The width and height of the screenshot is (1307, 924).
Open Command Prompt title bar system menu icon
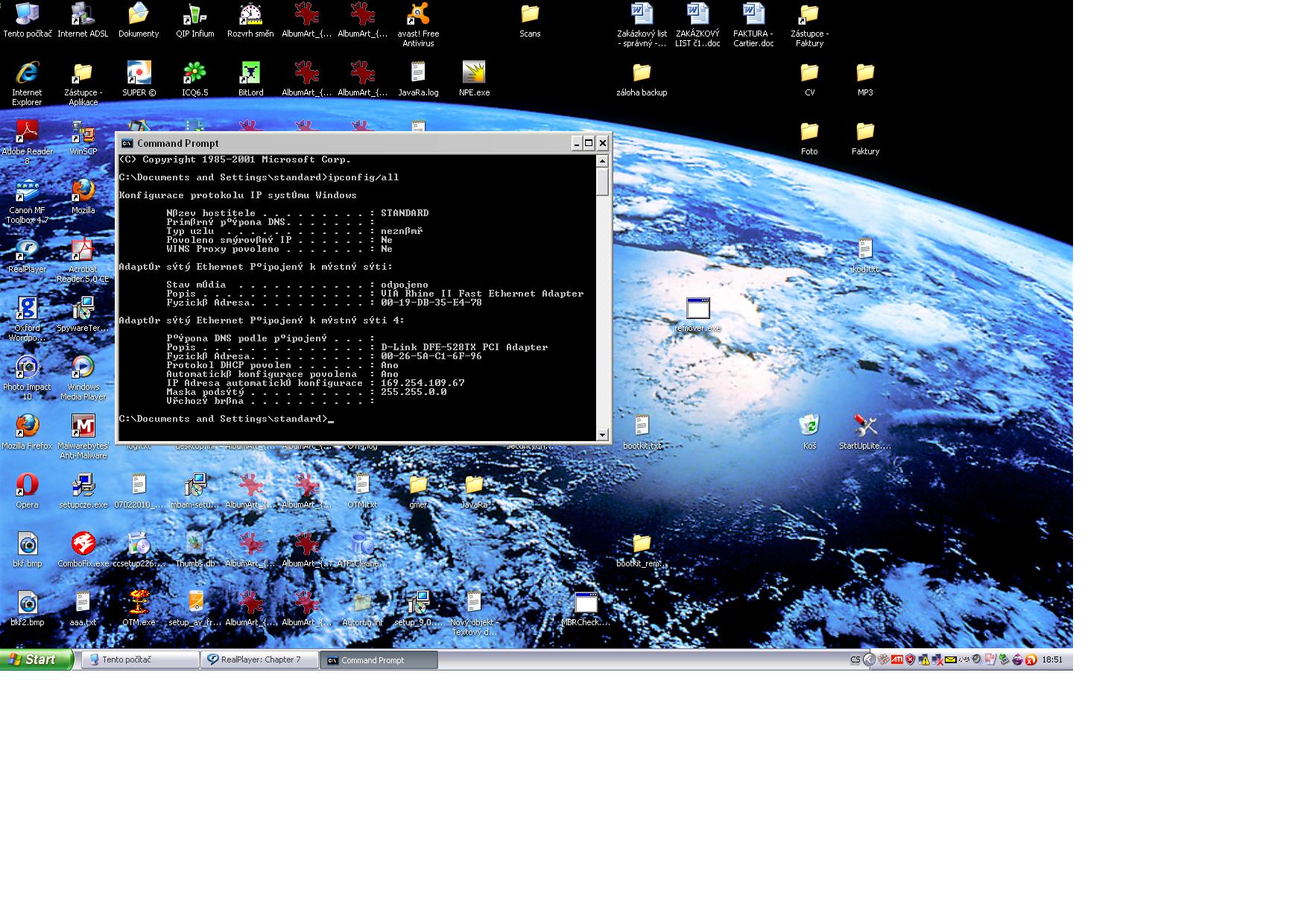click(127, 143)
